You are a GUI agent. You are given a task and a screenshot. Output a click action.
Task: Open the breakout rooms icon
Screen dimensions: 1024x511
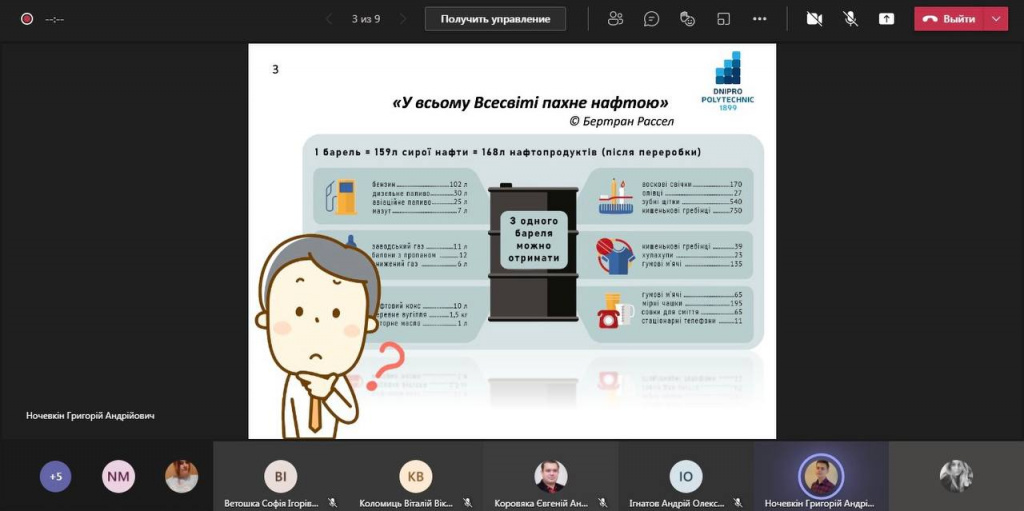point(723,19)
